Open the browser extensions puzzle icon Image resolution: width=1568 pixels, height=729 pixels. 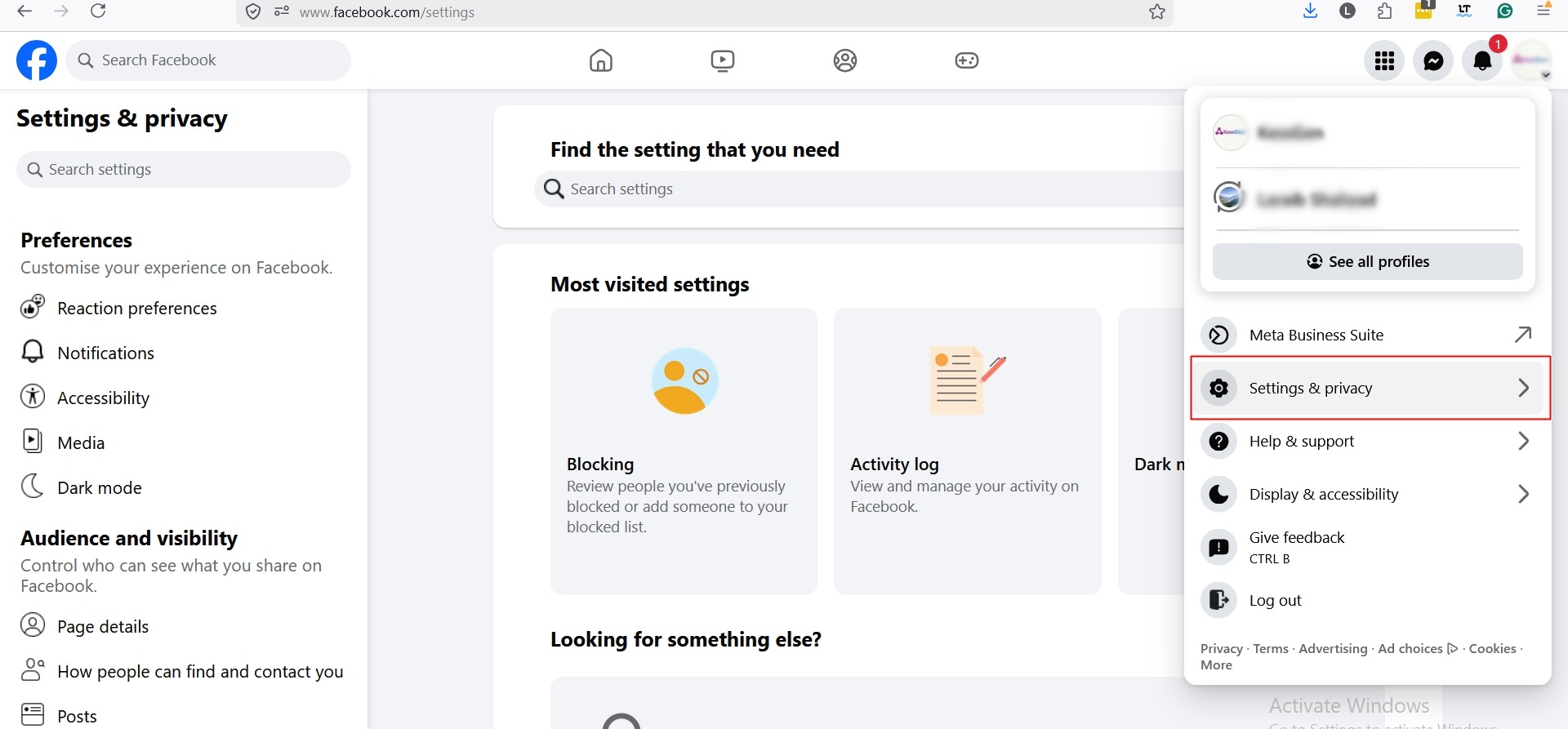pyautogui.click(x=1385, y=11)
